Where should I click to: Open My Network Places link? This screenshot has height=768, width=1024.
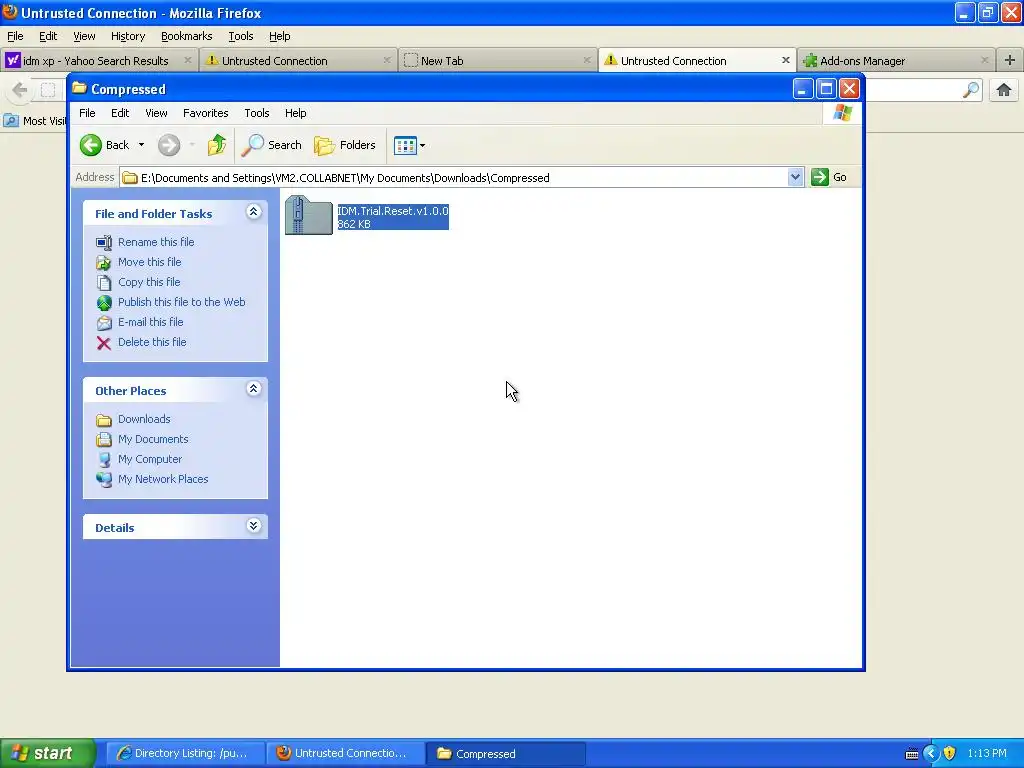(163, 479)
